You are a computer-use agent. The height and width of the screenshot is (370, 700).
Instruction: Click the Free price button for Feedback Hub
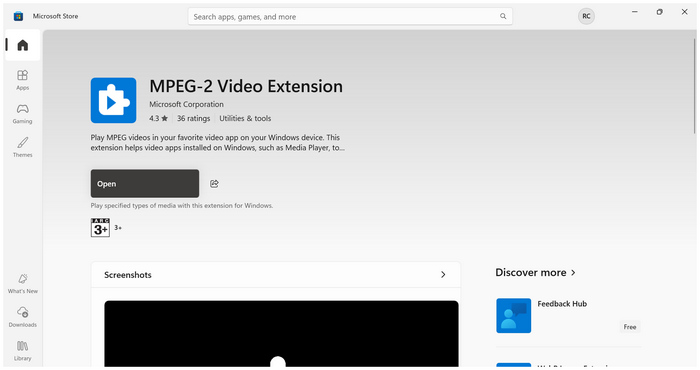[x=630, y=327]
